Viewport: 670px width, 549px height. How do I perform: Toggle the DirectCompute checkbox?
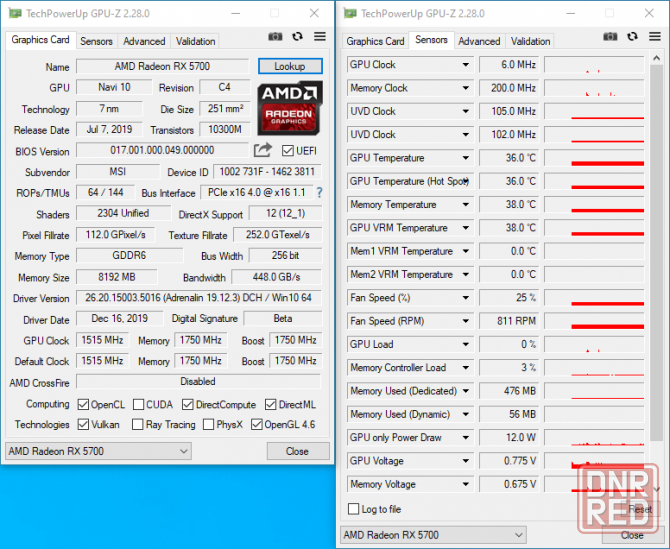[188, 405]
